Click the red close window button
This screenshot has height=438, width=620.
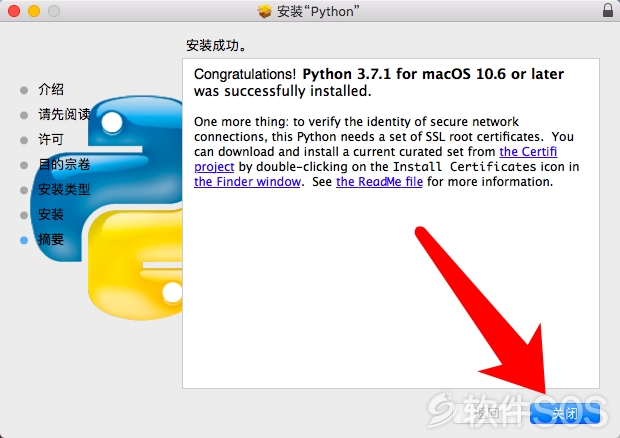point(14,11)
